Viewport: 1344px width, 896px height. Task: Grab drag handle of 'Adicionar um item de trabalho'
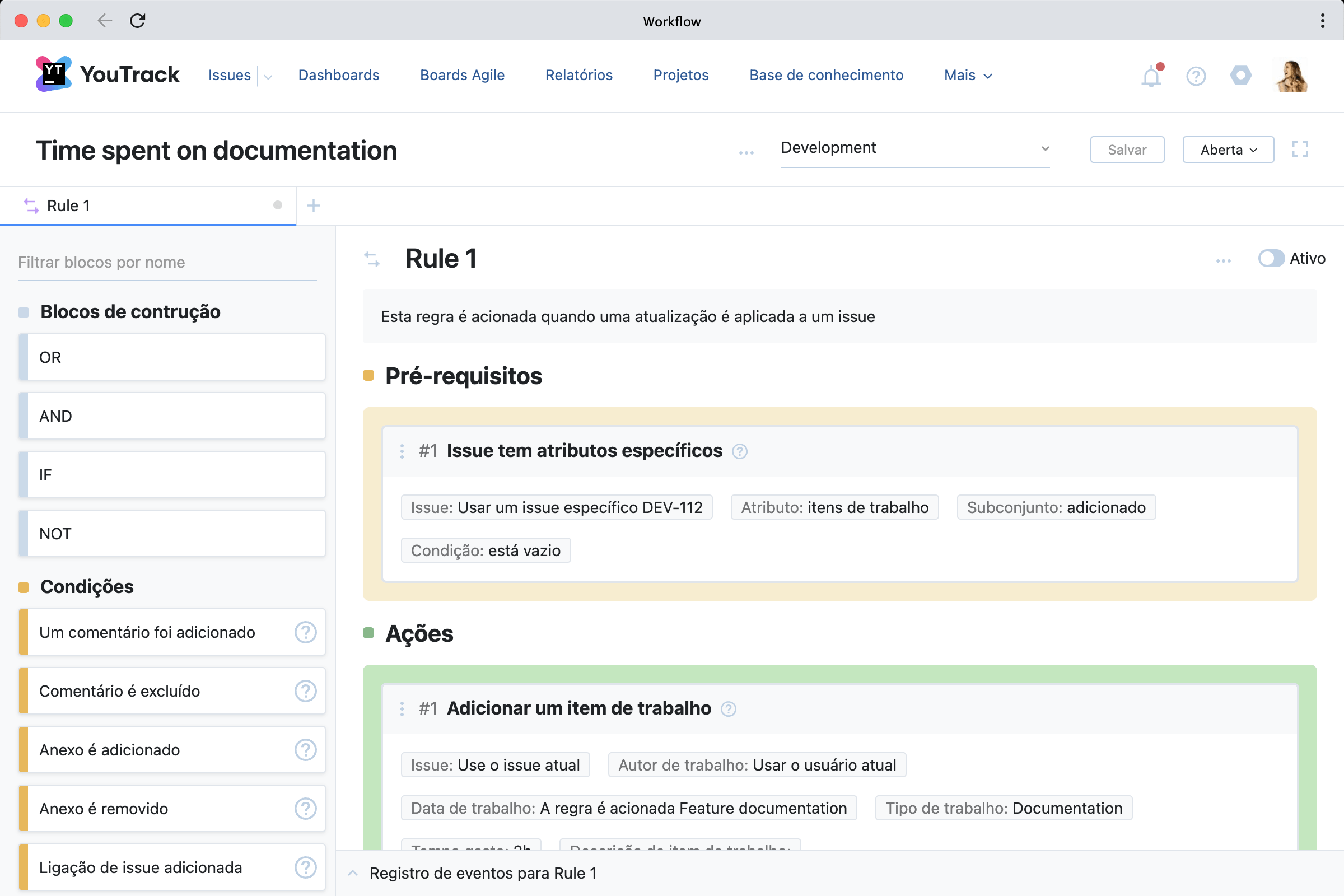tap(402, 708)
